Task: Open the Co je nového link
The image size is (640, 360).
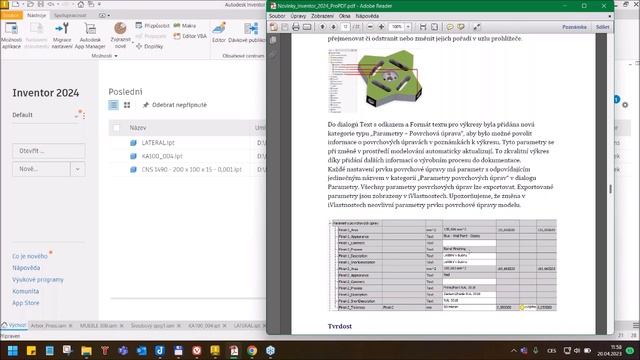Action: tap(30, 256)
